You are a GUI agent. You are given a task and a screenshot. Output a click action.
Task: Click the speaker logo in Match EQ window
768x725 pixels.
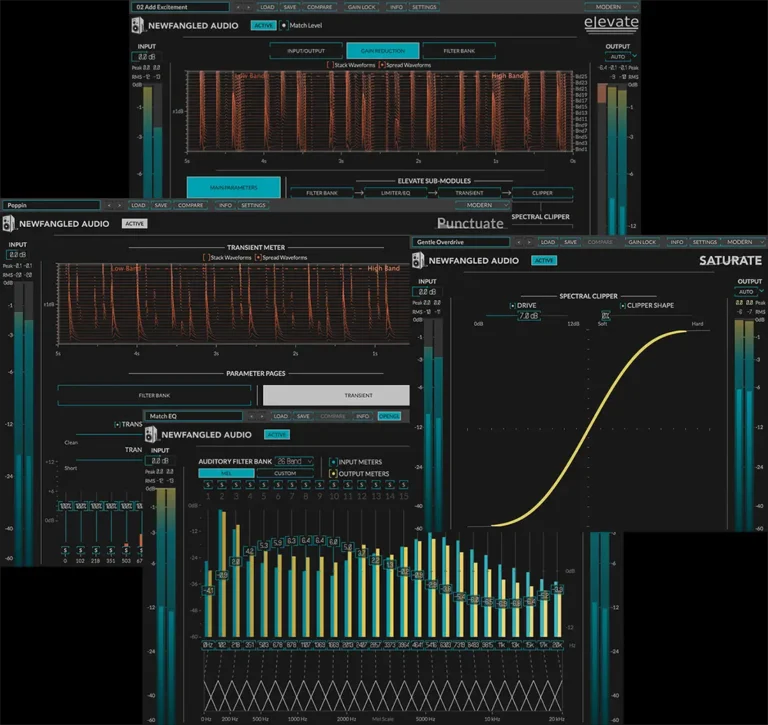coord(151,434)
